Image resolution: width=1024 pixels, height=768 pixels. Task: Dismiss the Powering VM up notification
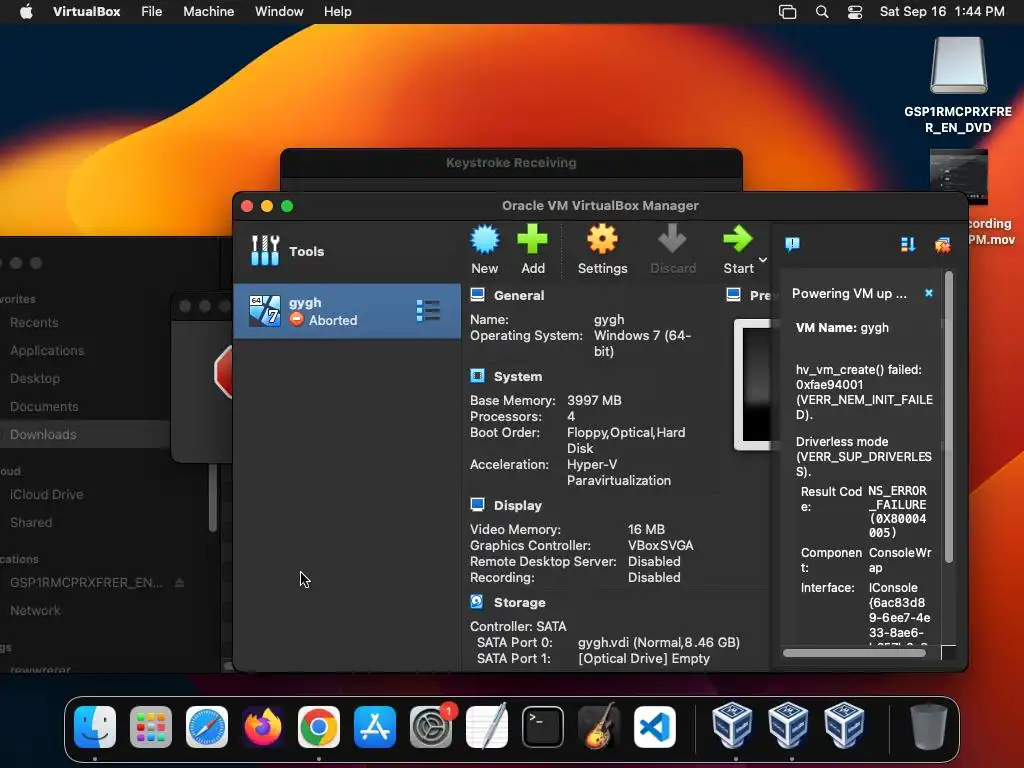(929, 293)
